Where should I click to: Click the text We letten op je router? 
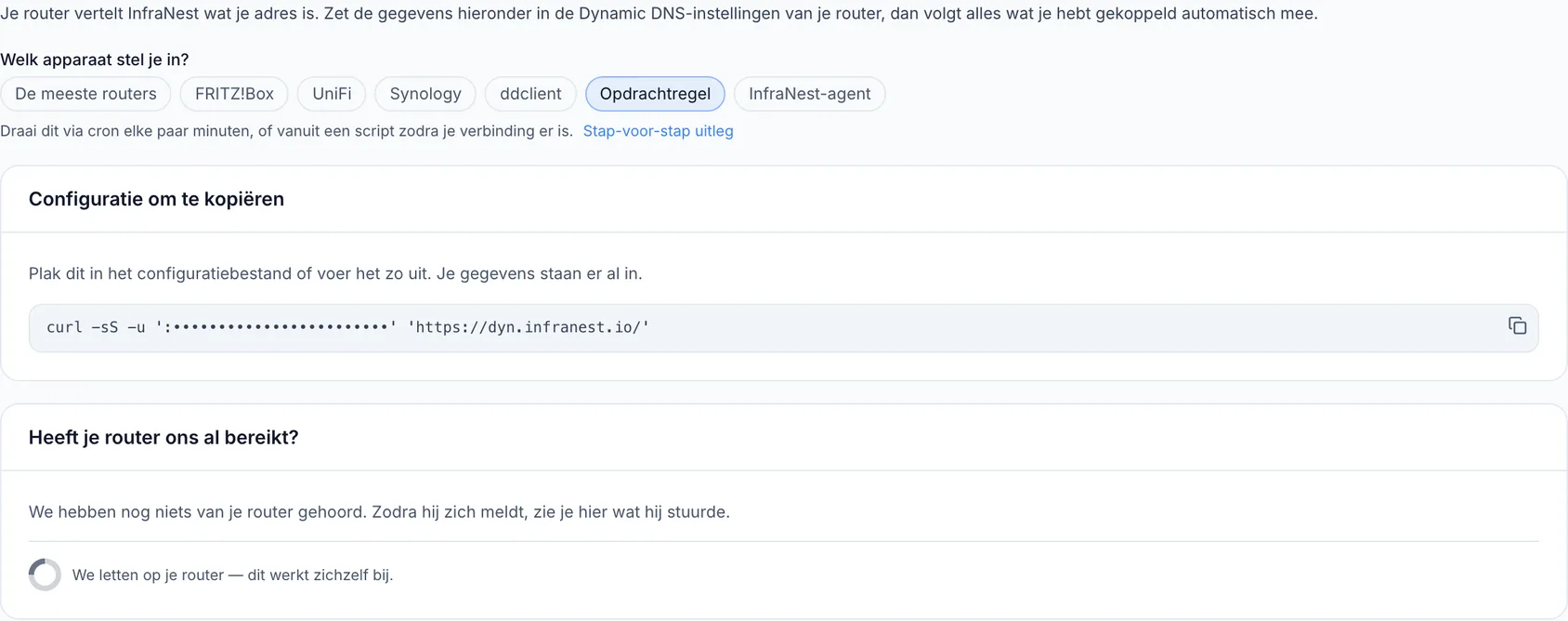coord(233,575)
